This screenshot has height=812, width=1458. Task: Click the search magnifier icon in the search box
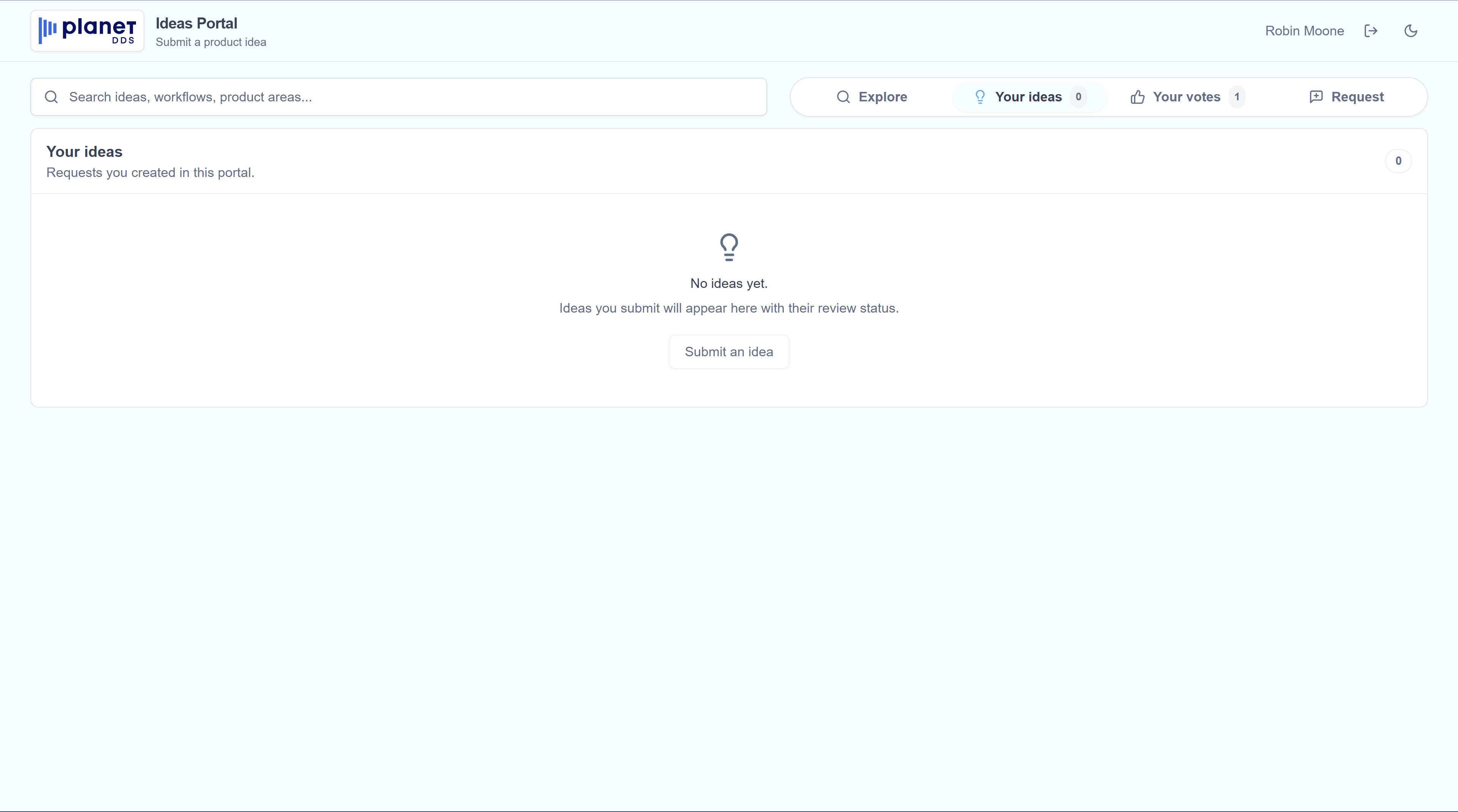52,97
